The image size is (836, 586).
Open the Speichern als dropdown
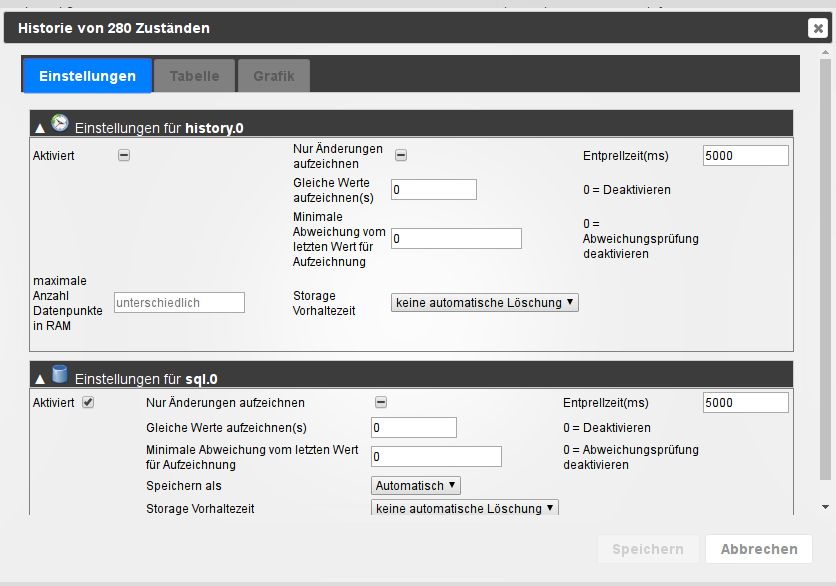416,485
